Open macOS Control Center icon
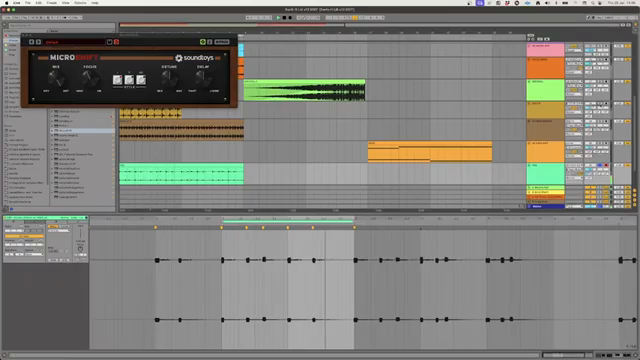This screenshot has height=360, width=640. tap(600, 3)
